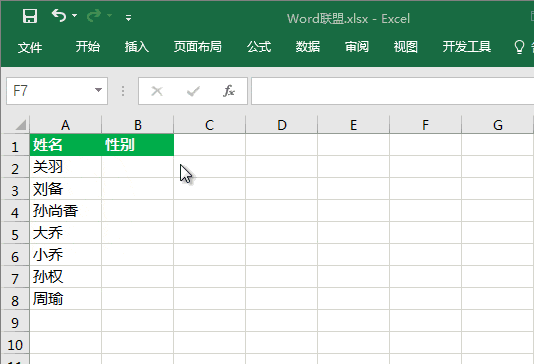The height and width of the screenshot is (364, 534).
Task: Switch to the 审阅 ribbon tab
Action: click(x=357, y=47)
